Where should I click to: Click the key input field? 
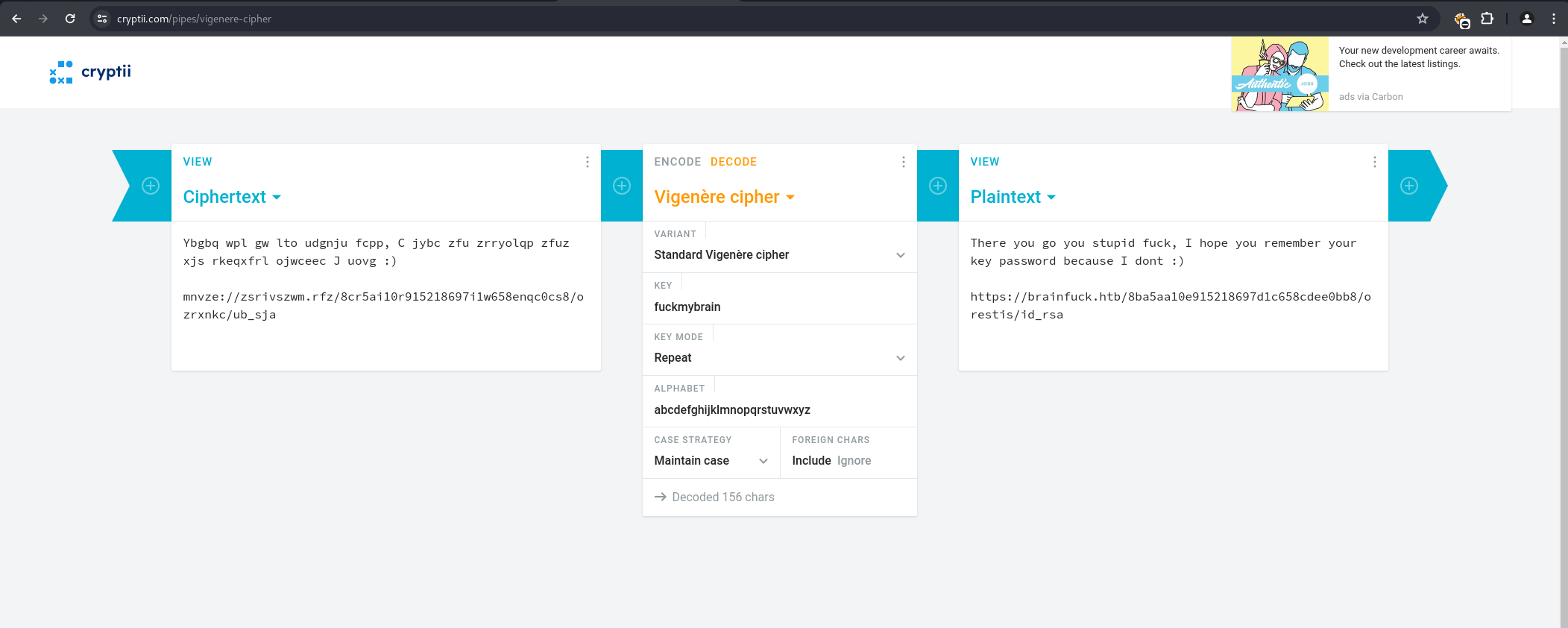[x=779, y=307]
